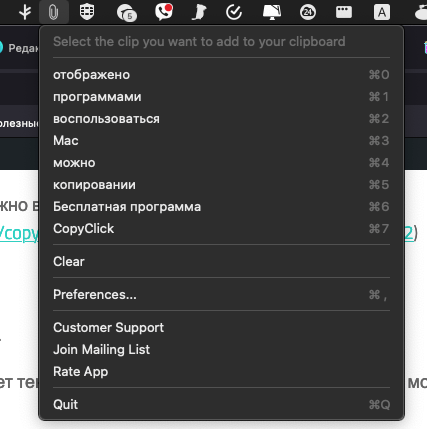The height and width of the screenshot is (429, 427).
Task: Click the letter A input source icon
Action: pos(382,13)
